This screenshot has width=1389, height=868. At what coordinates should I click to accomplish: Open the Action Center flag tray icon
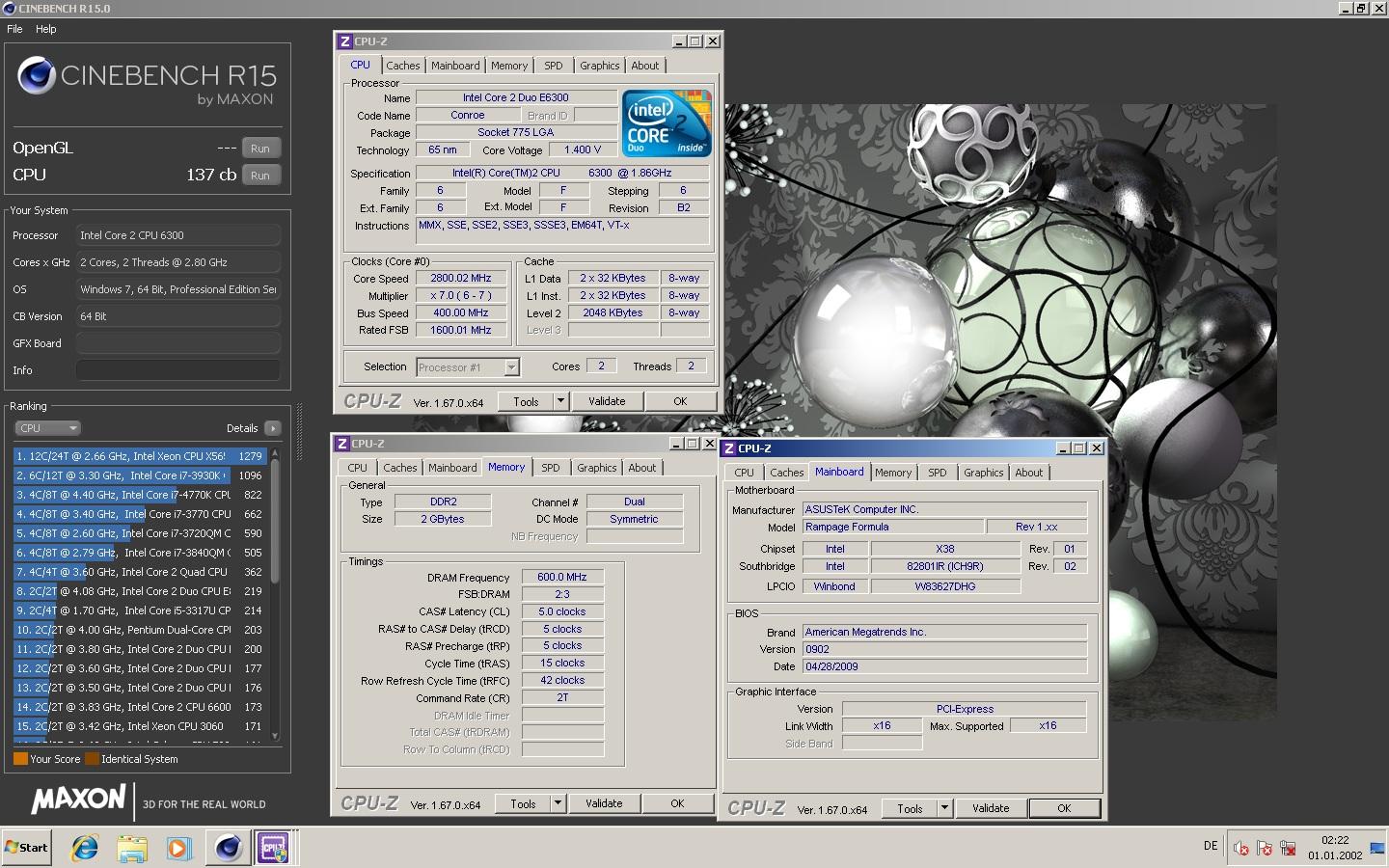pos(1265,849)
